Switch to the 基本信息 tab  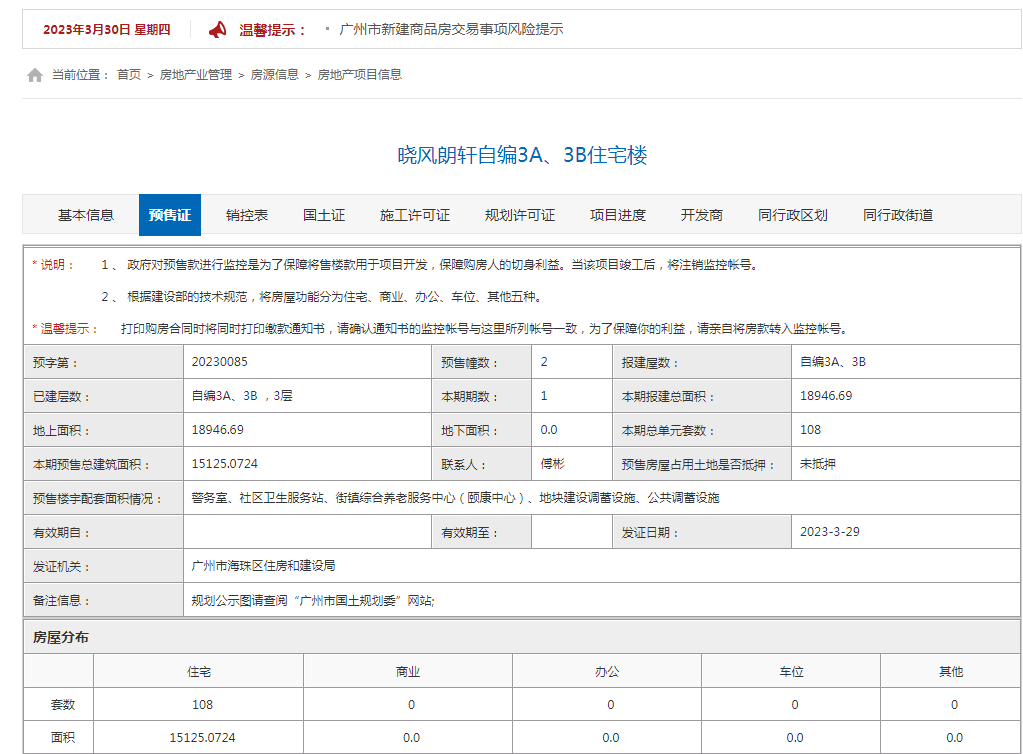pos(85,214)
